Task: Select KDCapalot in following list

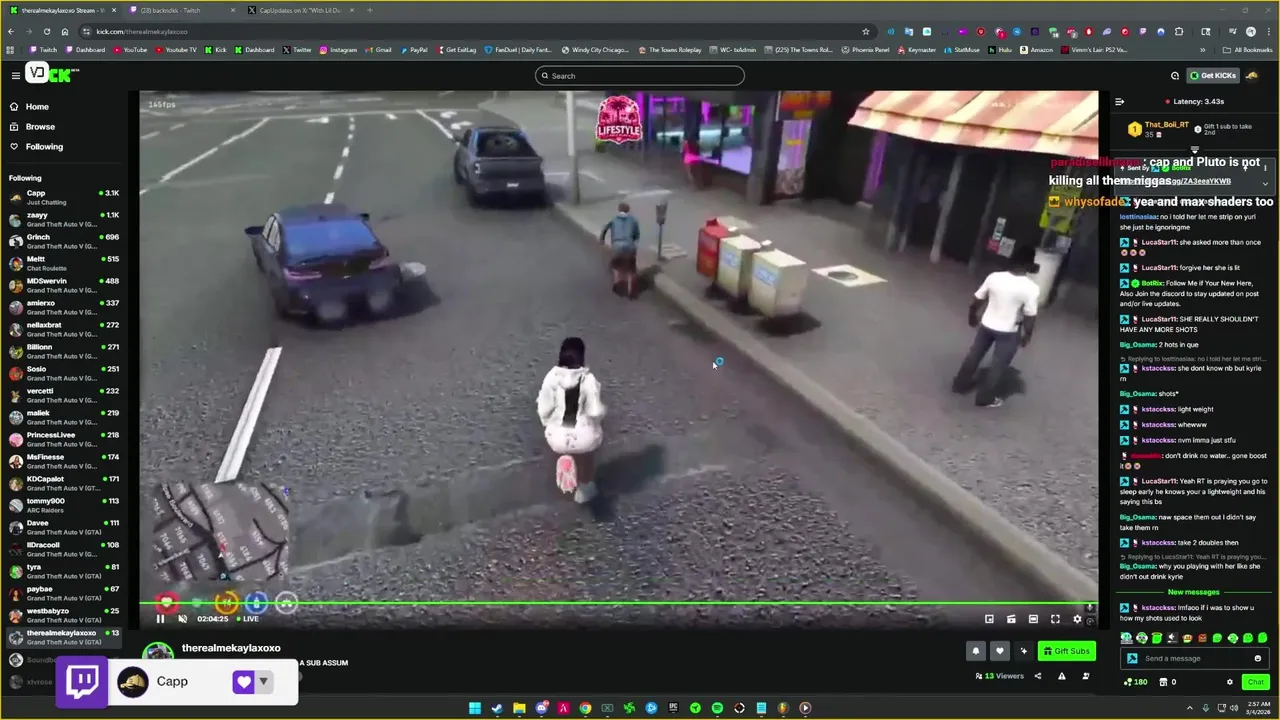Action: tap(64, 483)
